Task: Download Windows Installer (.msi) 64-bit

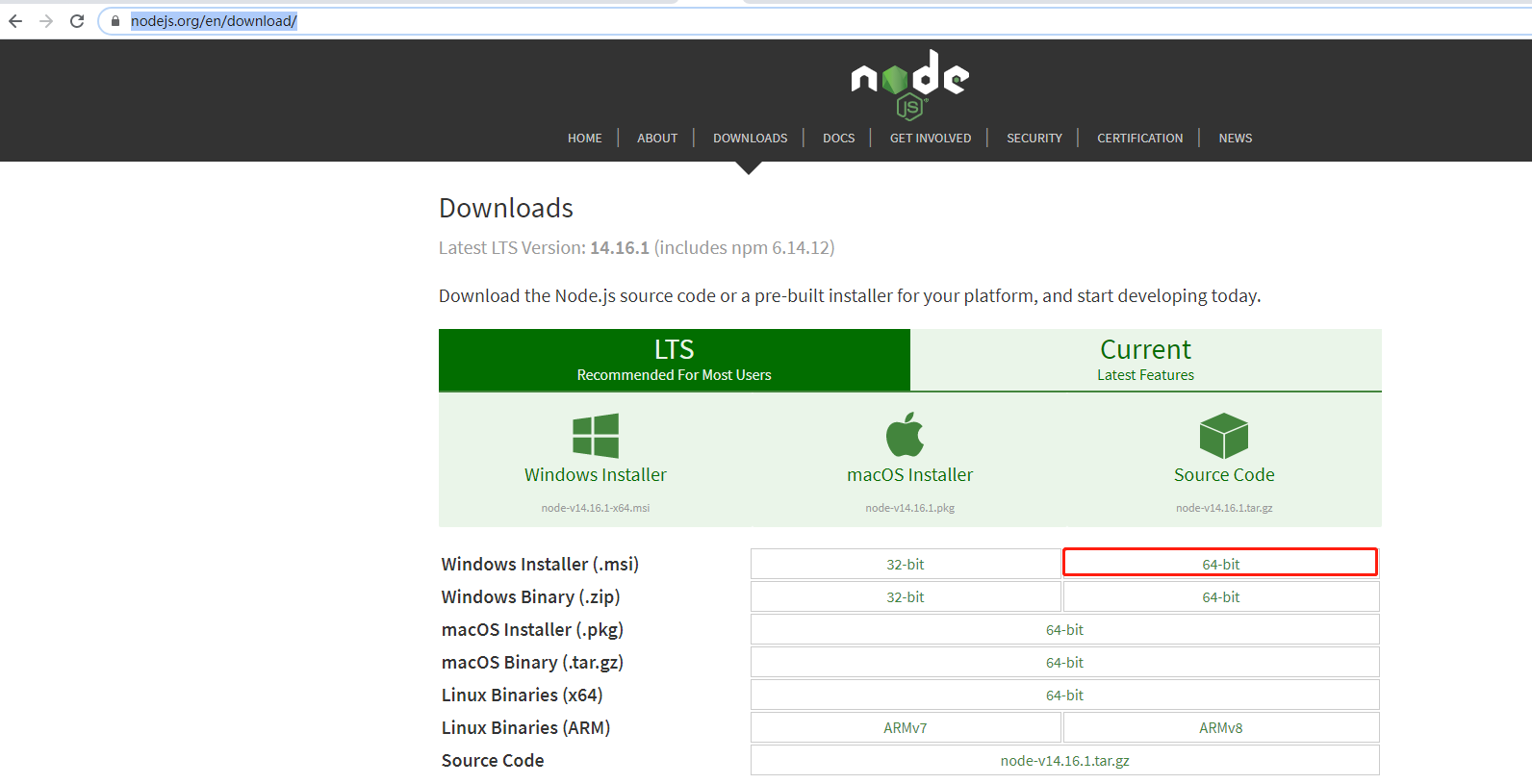Action: coord(1221,565)
